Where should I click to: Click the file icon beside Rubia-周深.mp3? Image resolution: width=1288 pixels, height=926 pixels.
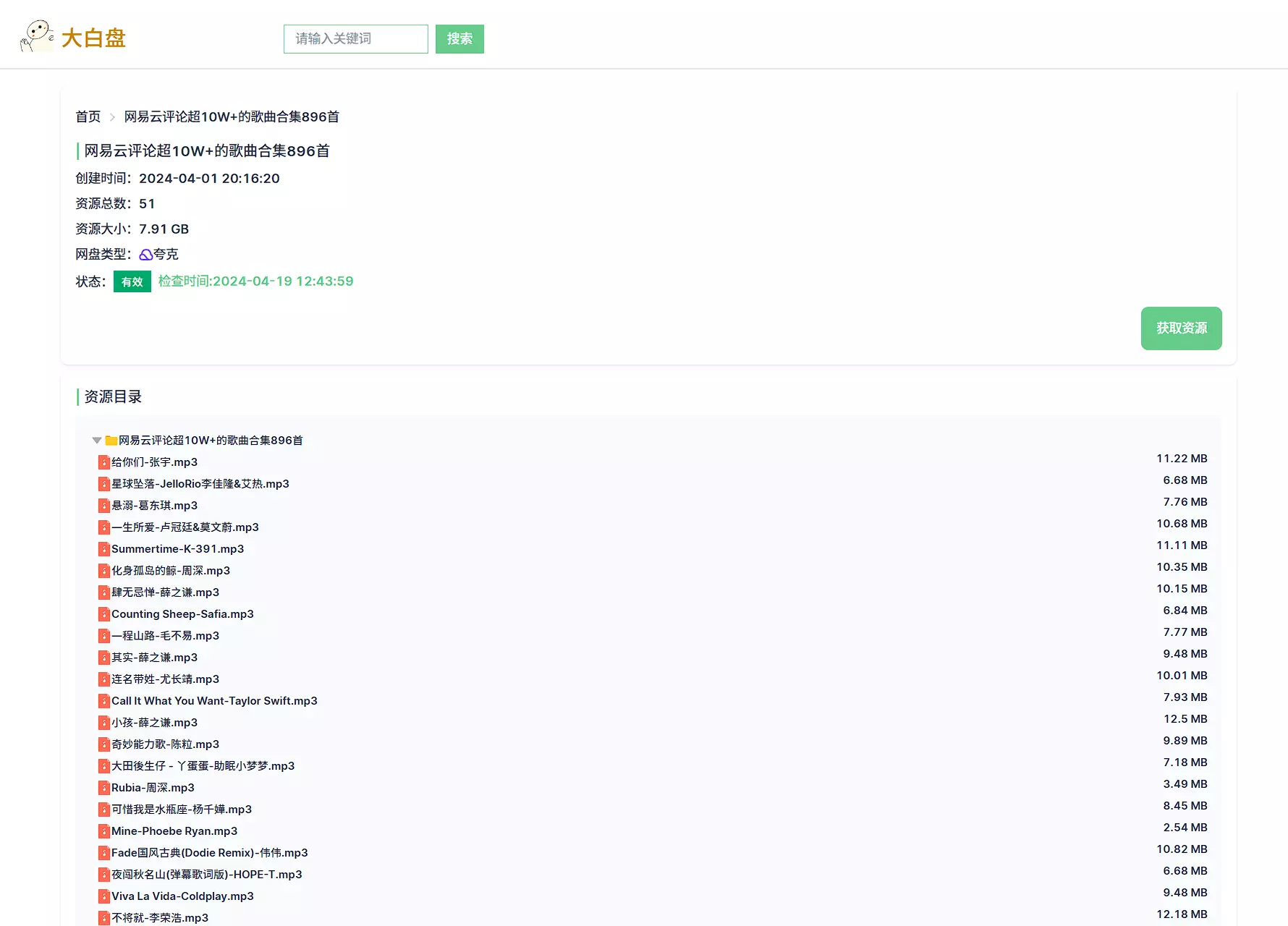click(104, 788)
